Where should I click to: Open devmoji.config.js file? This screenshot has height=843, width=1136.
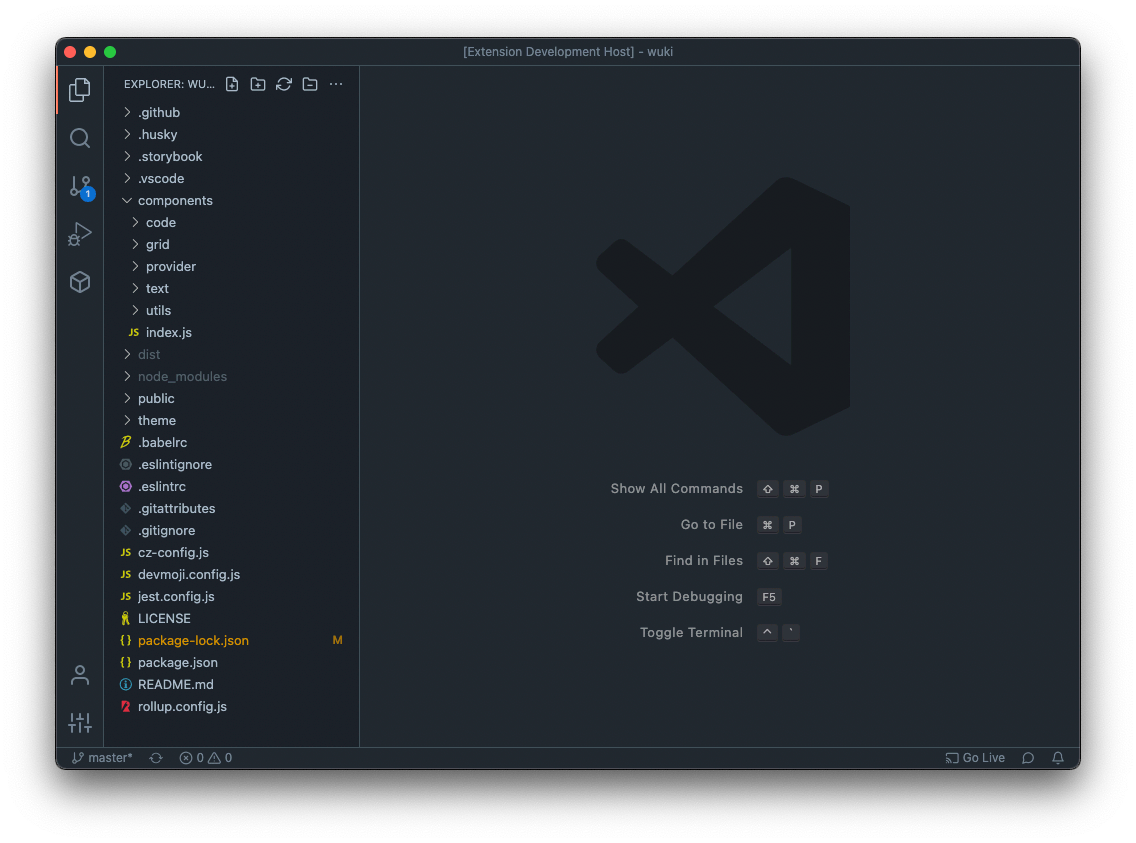(232, 574)
